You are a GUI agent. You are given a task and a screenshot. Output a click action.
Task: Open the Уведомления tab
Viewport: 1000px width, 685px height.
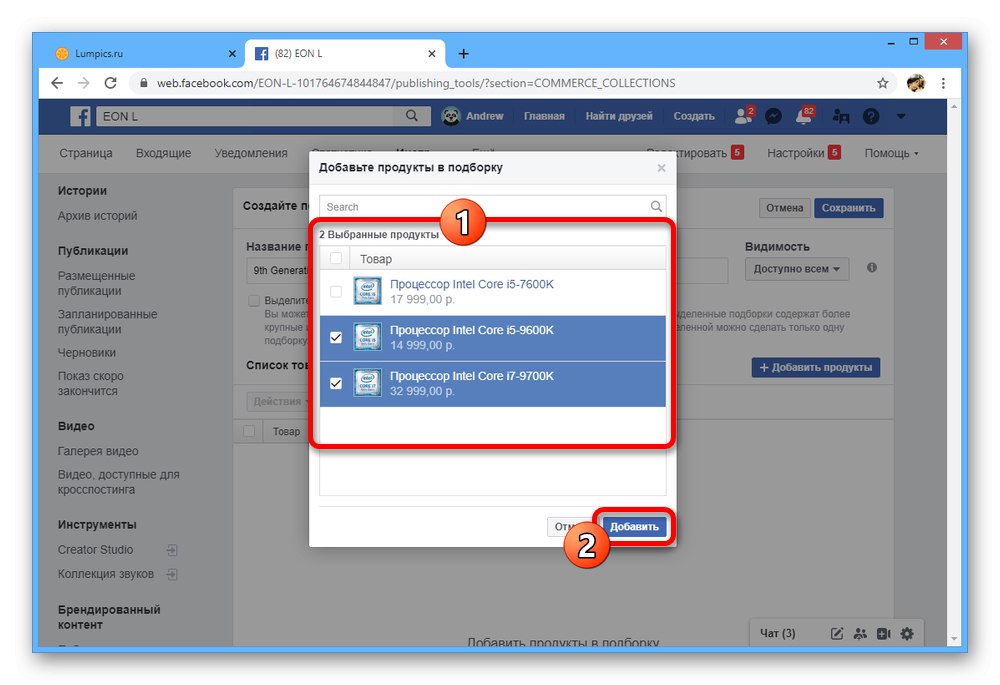pos(251,153)
